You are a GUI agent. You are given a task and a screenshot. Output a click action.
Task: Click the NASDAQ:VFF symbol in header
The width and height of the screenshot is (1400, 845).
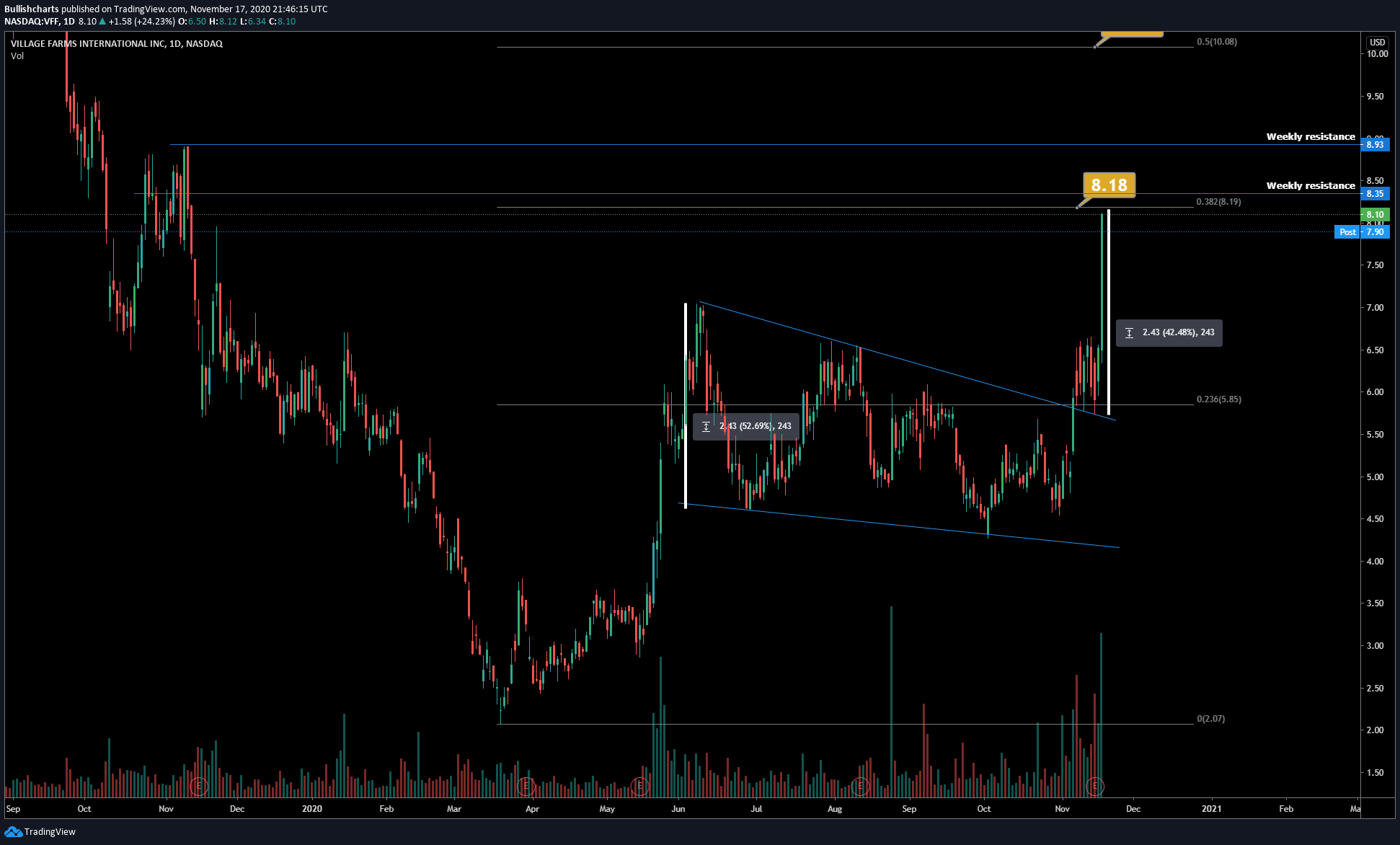32,22
